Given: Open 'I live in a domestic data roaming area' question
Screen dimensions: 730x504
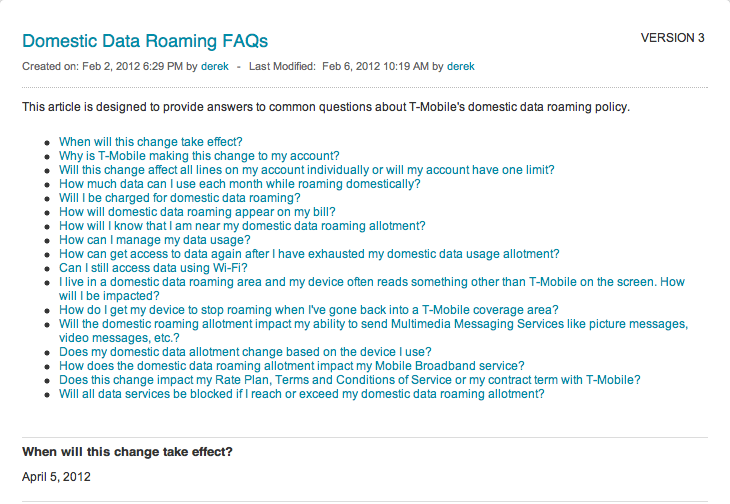Looking at the screenshot, I should (371, 282).
